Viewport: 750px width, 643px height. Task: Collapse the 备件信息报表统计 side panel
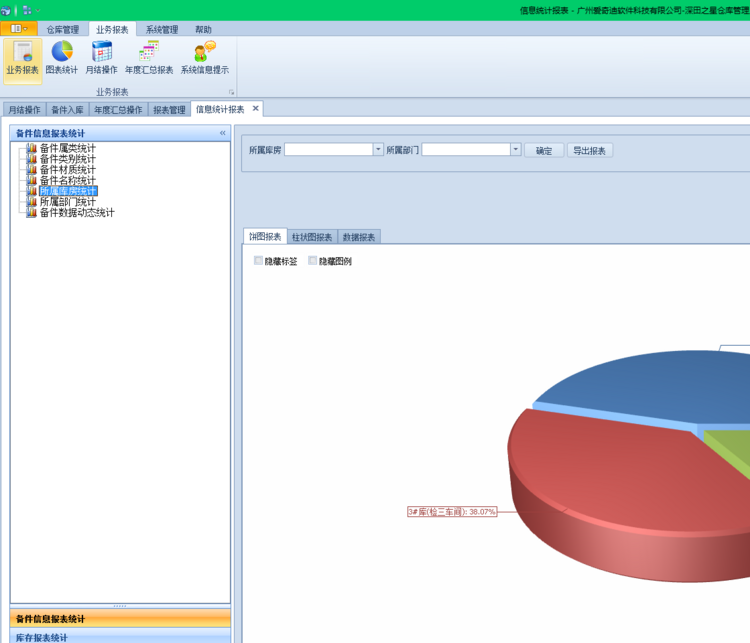(x=222, y=133)
